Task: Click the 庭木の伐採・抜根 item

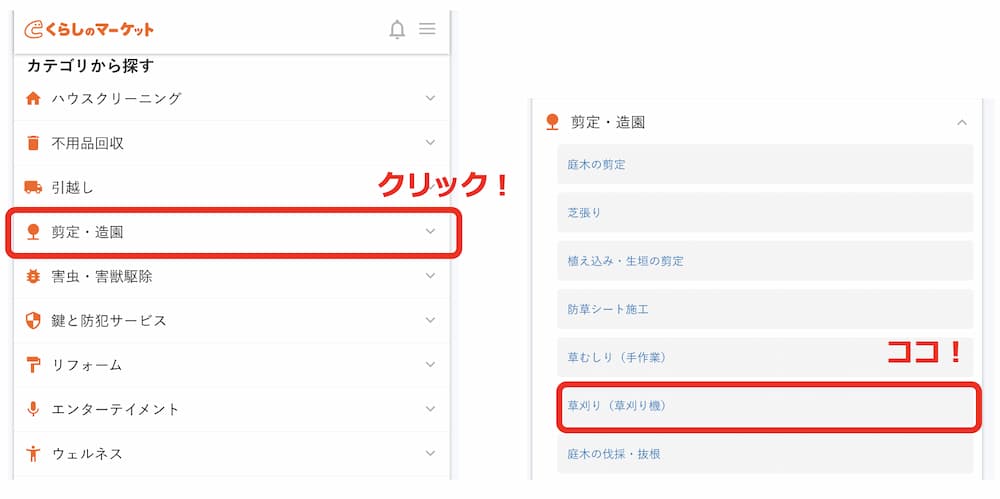Action: [x=765, y=454]
